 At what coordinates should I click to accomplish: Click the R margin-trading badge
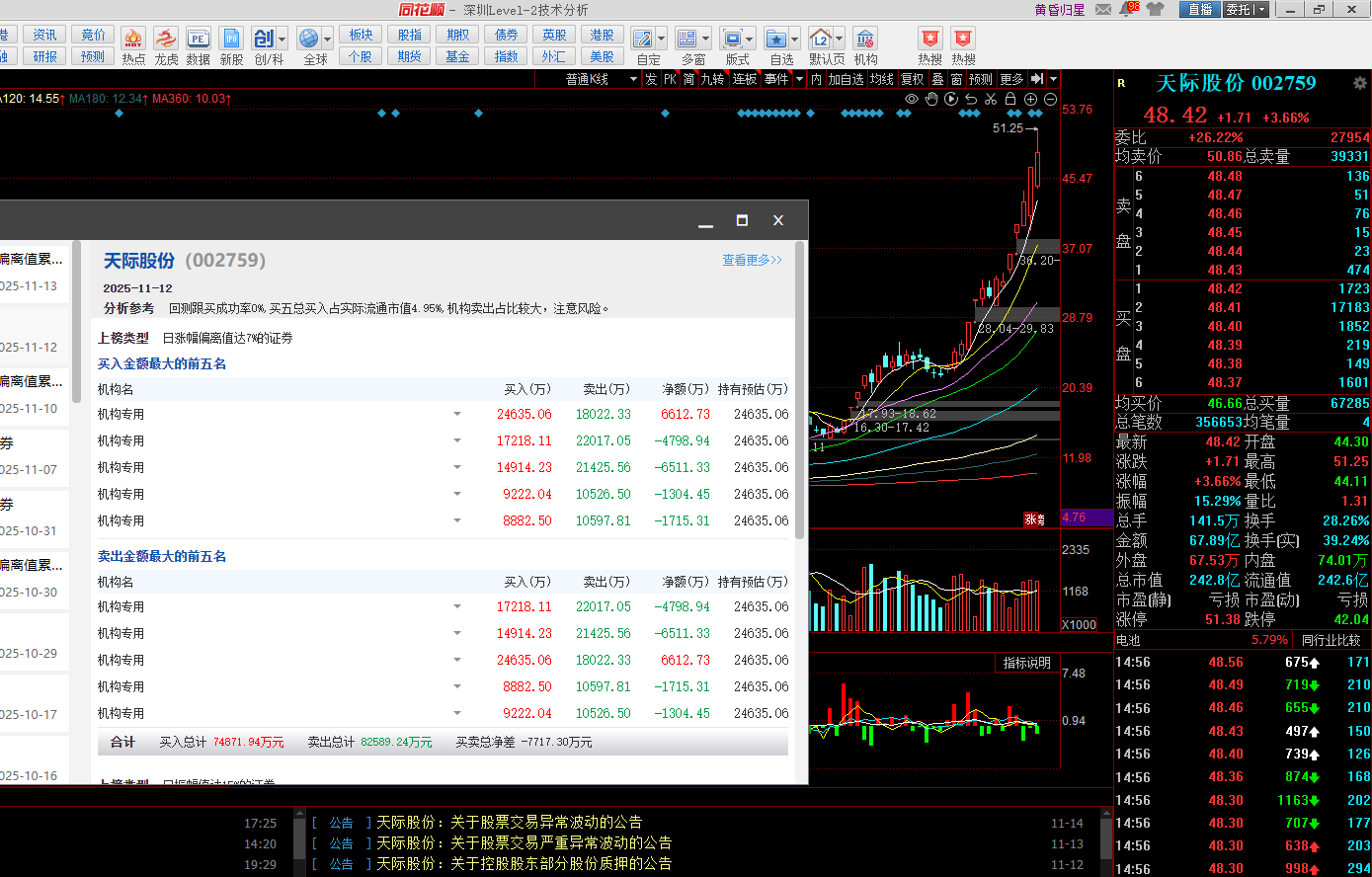click(1121, 84)
